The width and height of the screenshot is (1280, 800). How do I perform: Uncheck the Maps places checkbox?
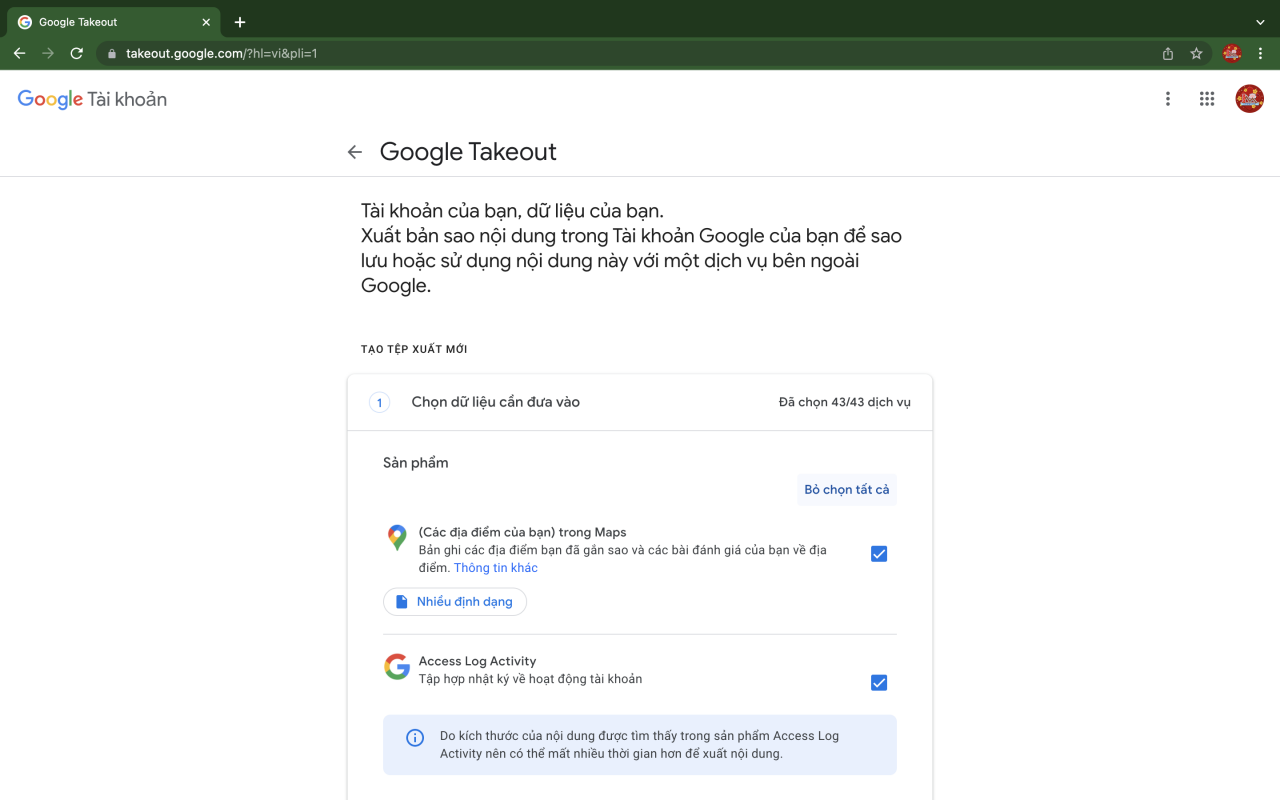(x=879, y=554)
